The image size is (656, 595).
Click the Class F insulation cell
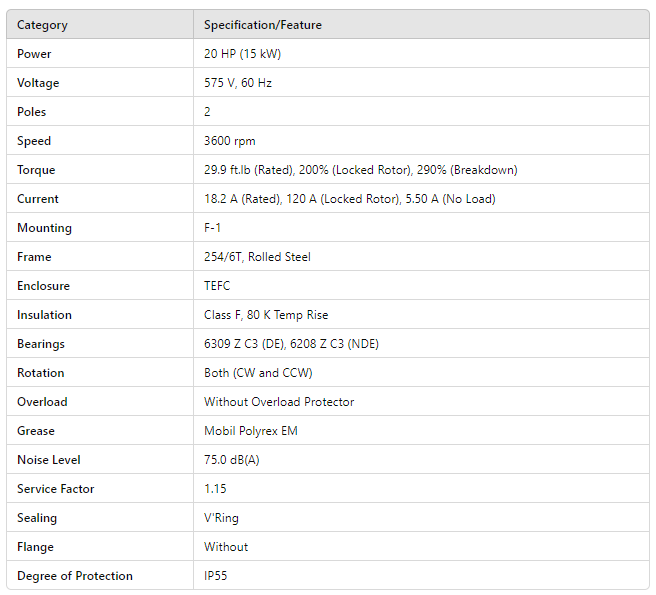click(266, 315)
